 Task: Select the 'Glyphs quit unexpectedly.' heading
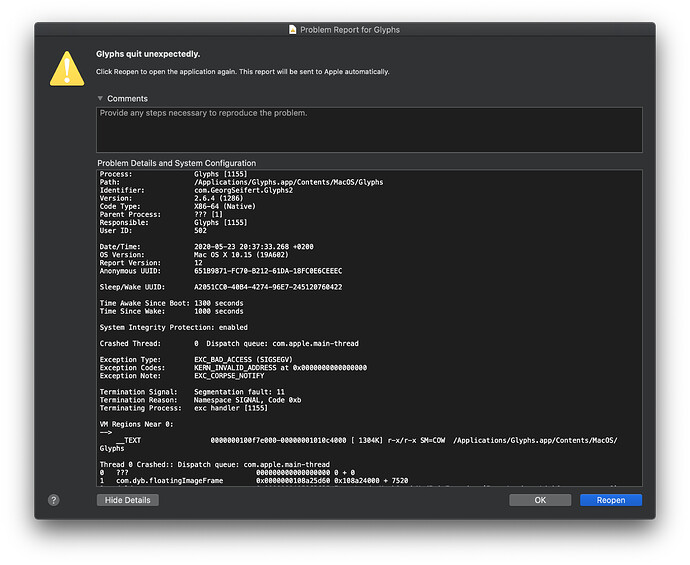pyautogui.click(x=148, y=54)
